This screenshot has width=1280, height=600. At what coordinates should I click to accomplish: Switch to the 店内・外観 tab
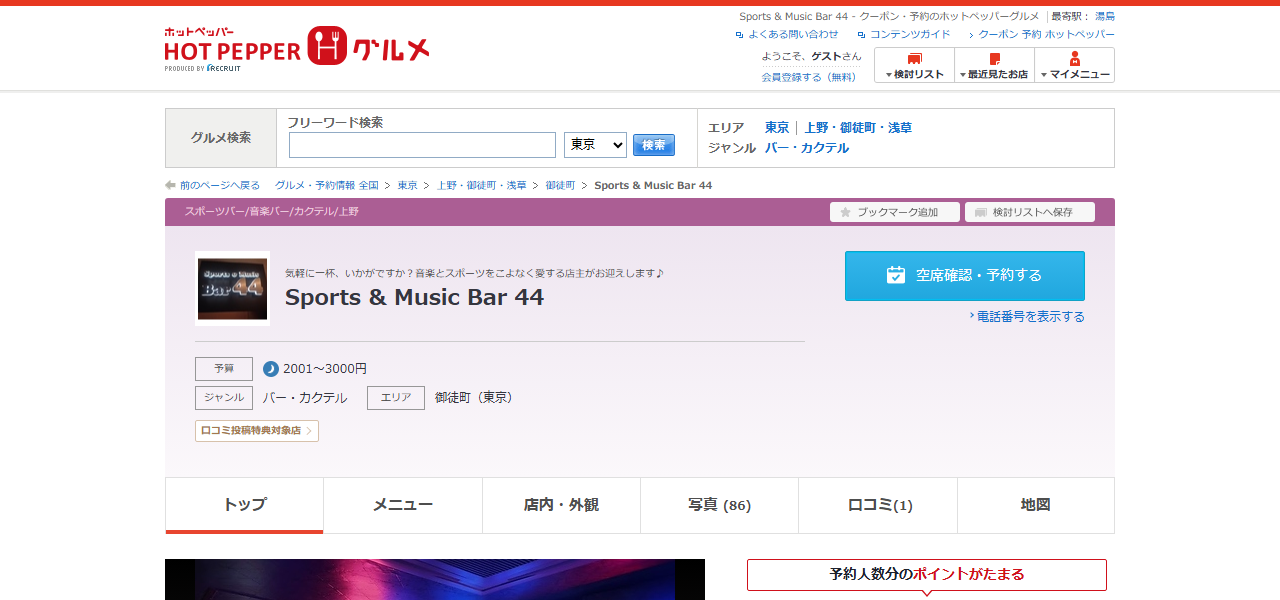point(561,506)
